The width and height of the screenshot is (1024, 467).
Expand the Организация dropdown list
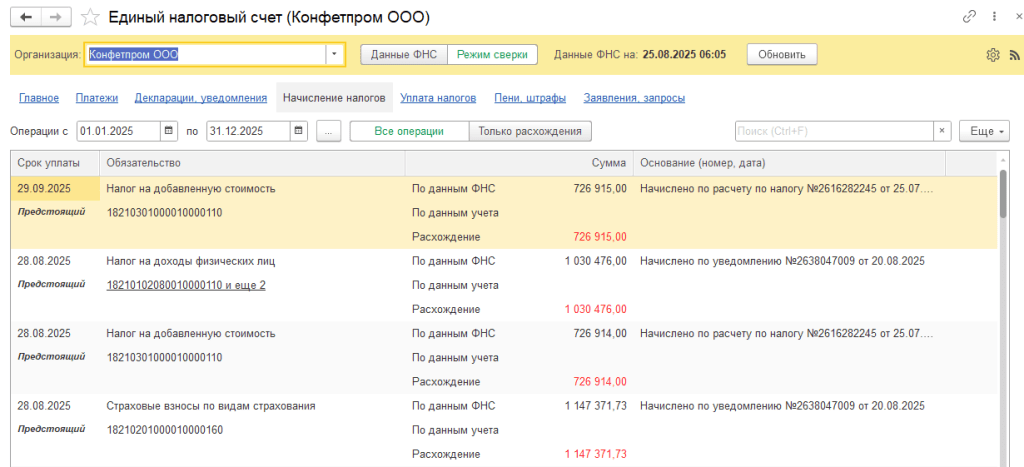pos(335,54)
